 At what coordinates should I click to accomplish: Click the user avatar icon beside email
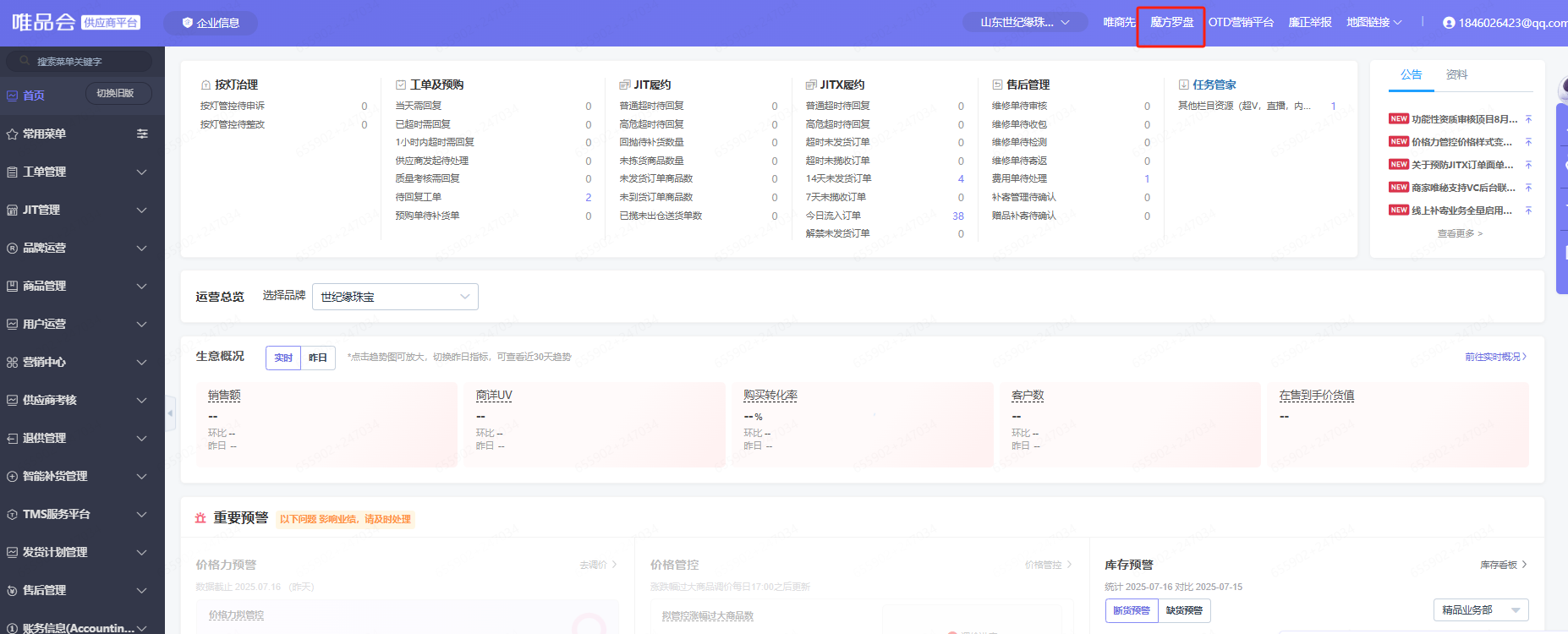(x=1449, y=23)
